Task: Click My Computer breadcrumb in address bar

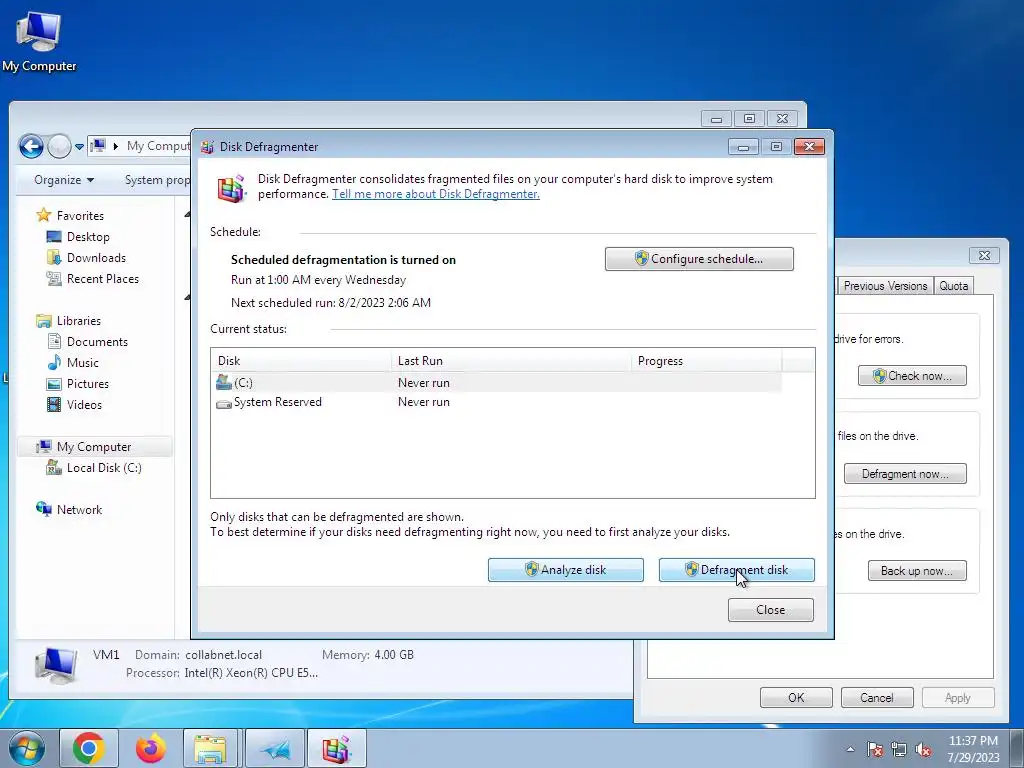Action: 158,146
